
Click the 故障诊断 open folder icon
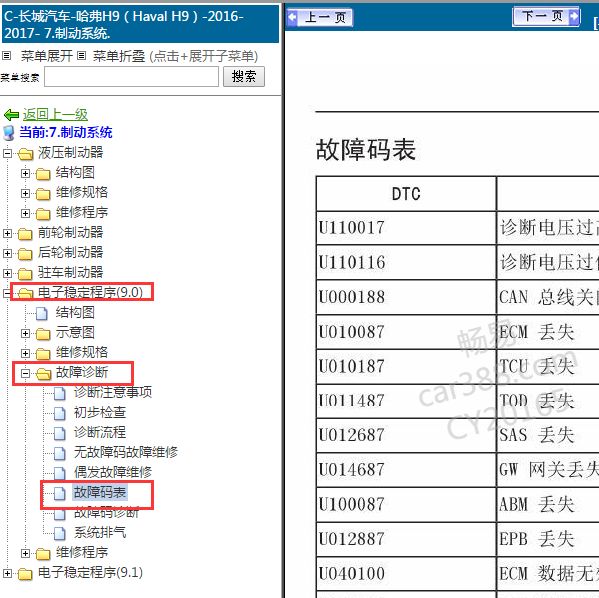pyautogui.click(x=43, y=374)
